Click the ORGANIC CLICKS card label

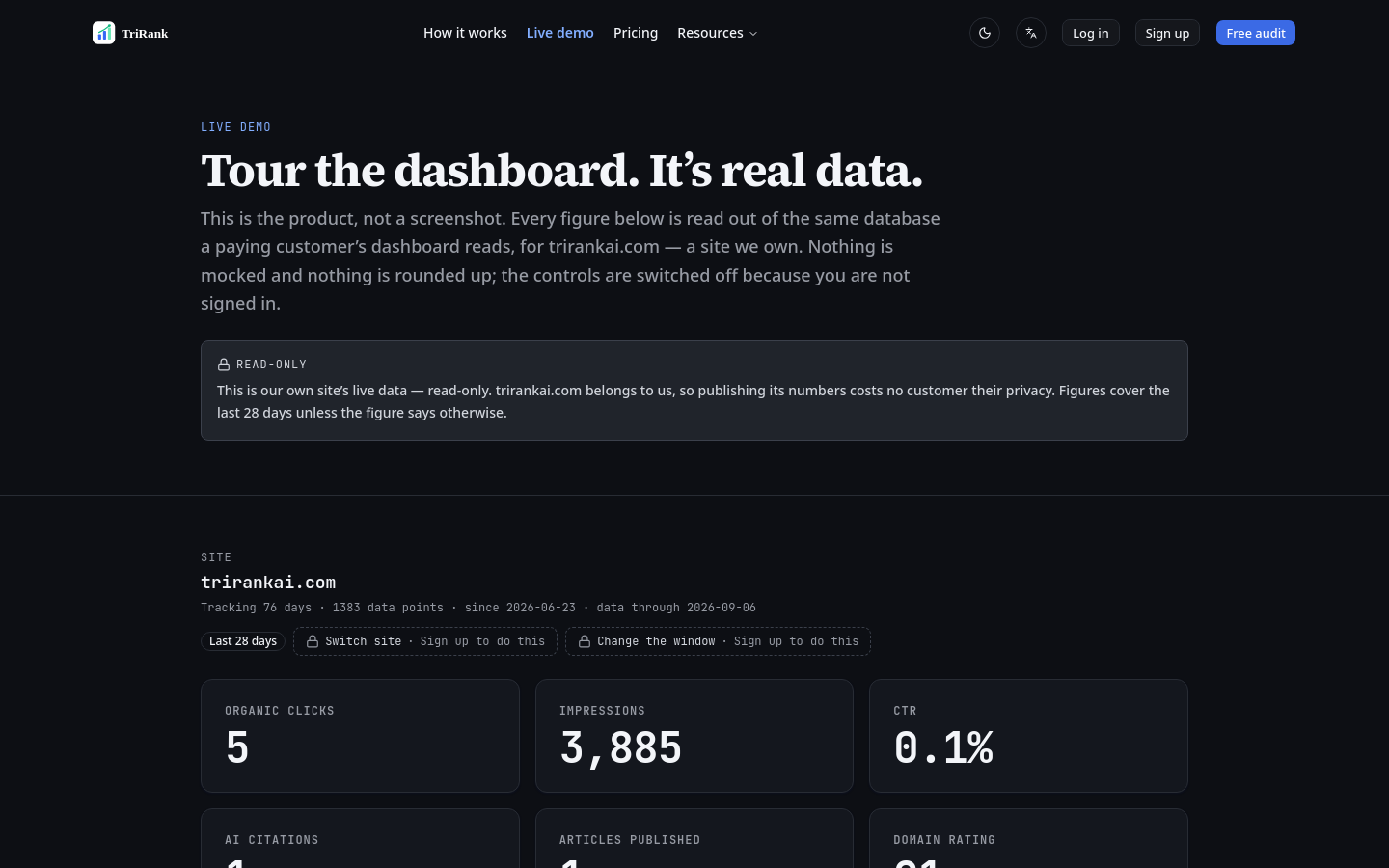pyautogui.click(x=280, y=711)
